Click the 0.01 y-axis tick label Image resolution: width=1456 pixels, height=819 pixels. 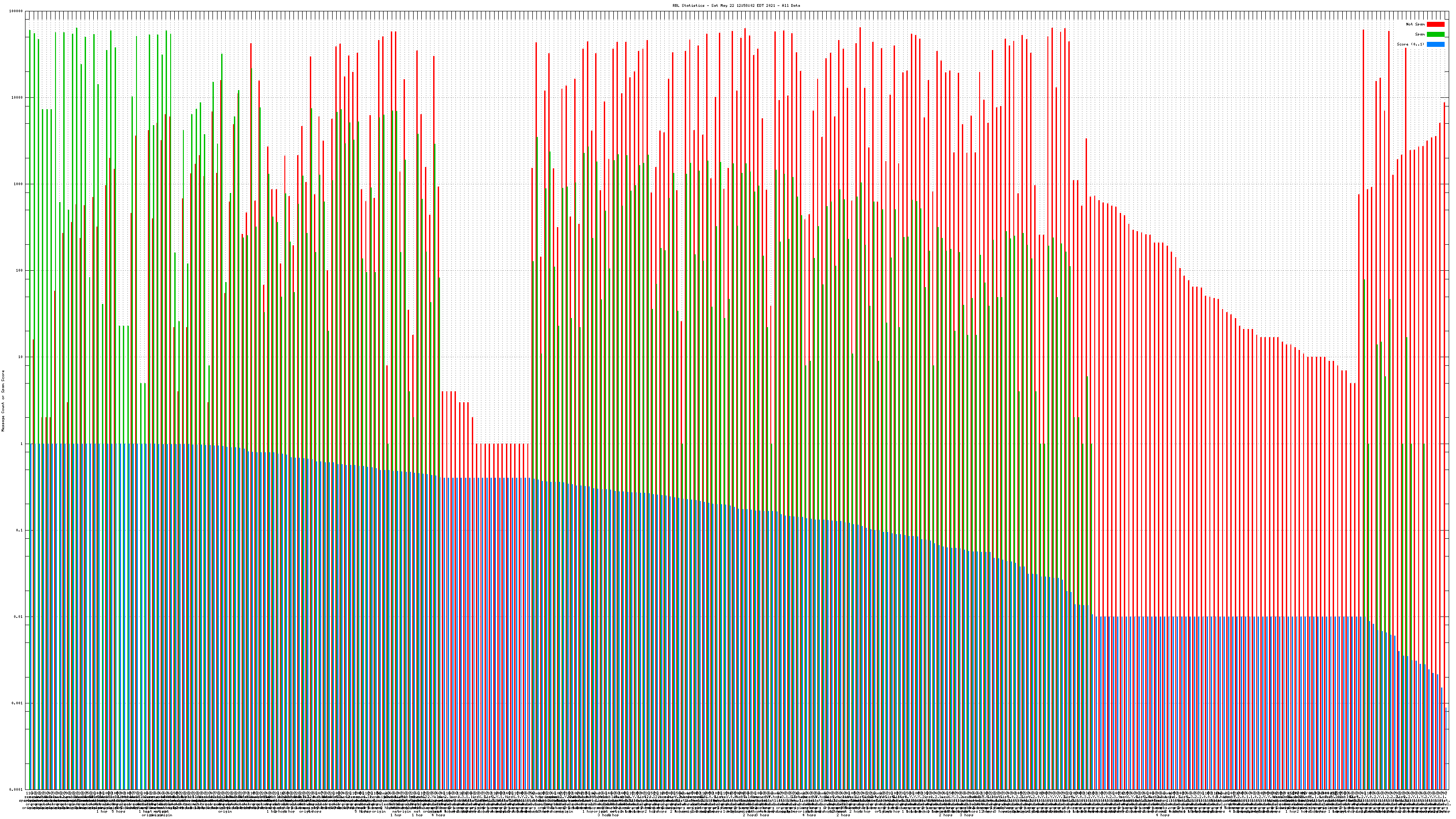(x=19, y=617)
